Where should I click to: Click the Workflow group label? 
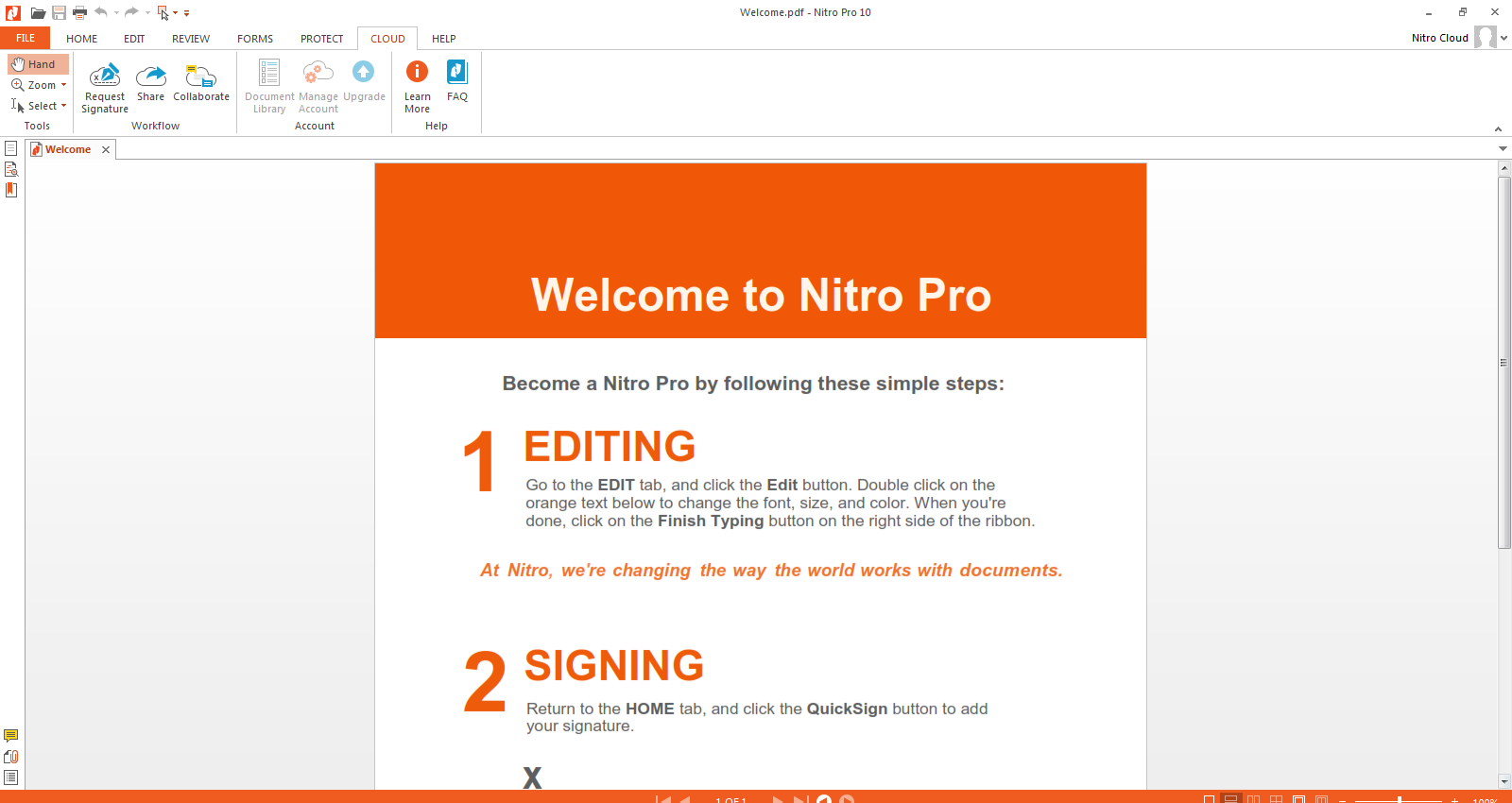pyautogui.click(x=155, y=126)
